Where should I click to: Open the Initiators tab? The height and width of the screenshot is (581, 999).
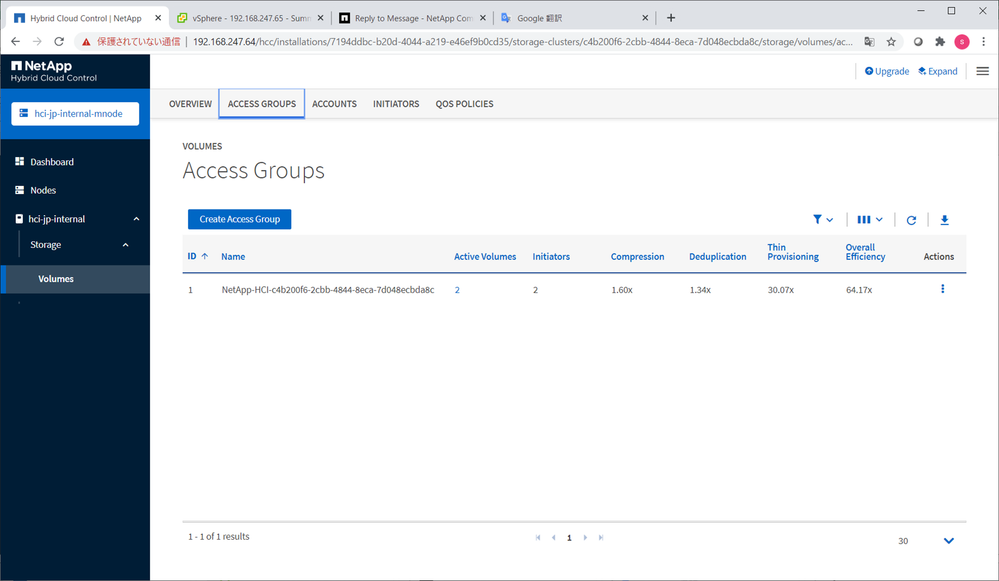(x=396, y=104)
